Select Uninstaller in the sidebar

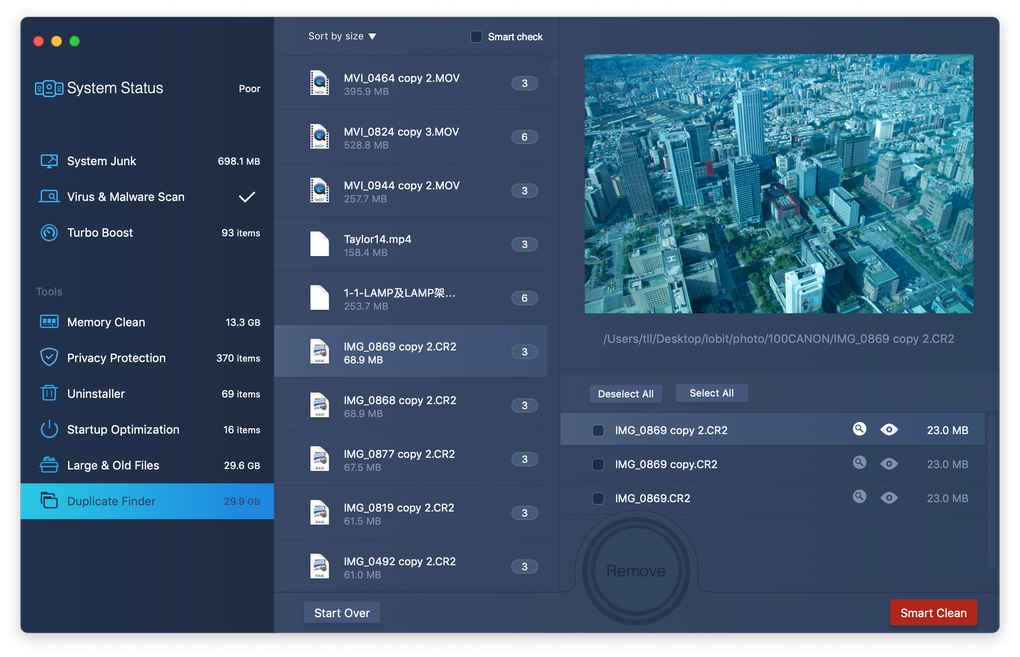[x=147, y=394]
